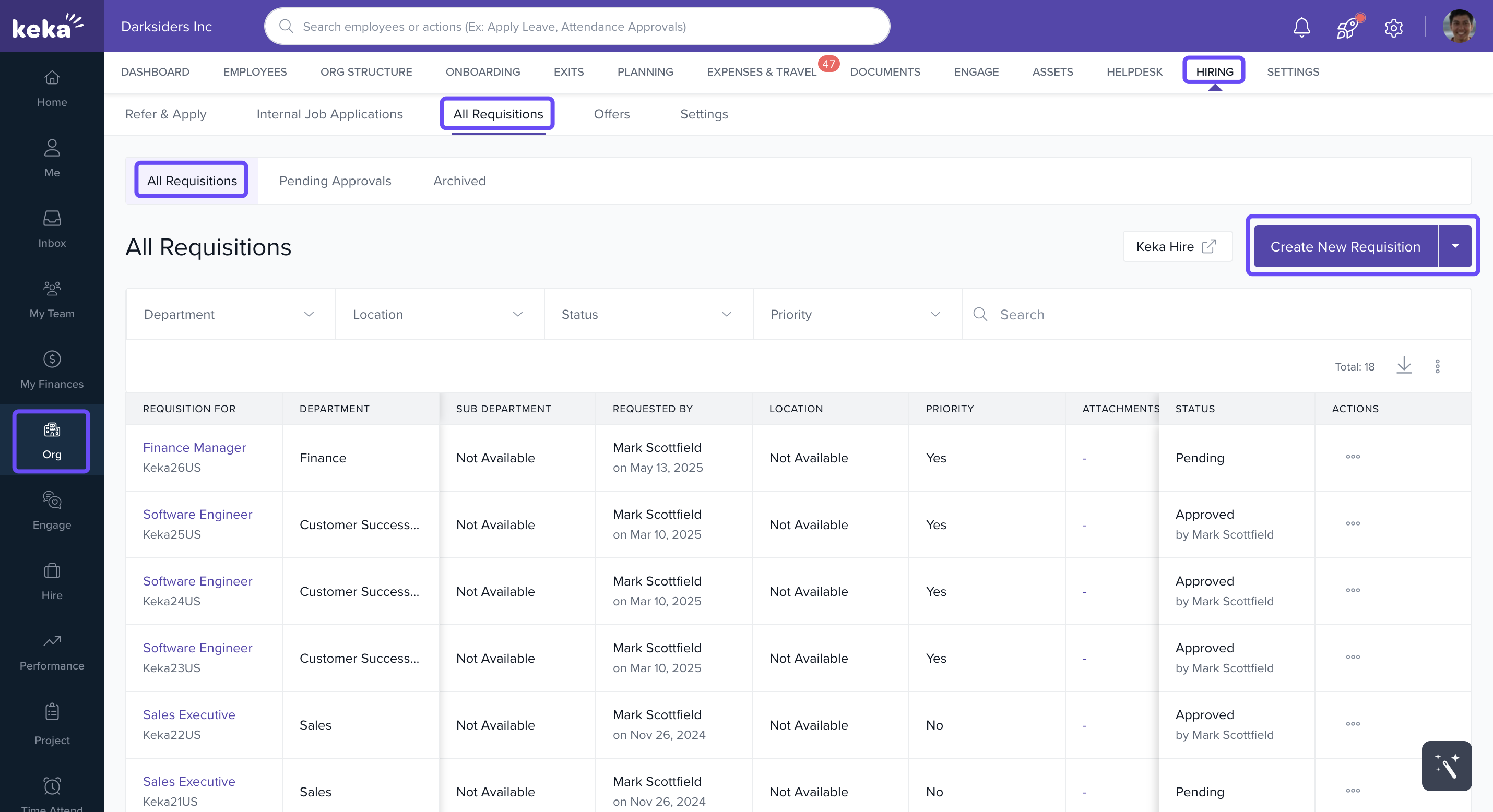Open the notifications bell icon

click(x=1301, y=27)
